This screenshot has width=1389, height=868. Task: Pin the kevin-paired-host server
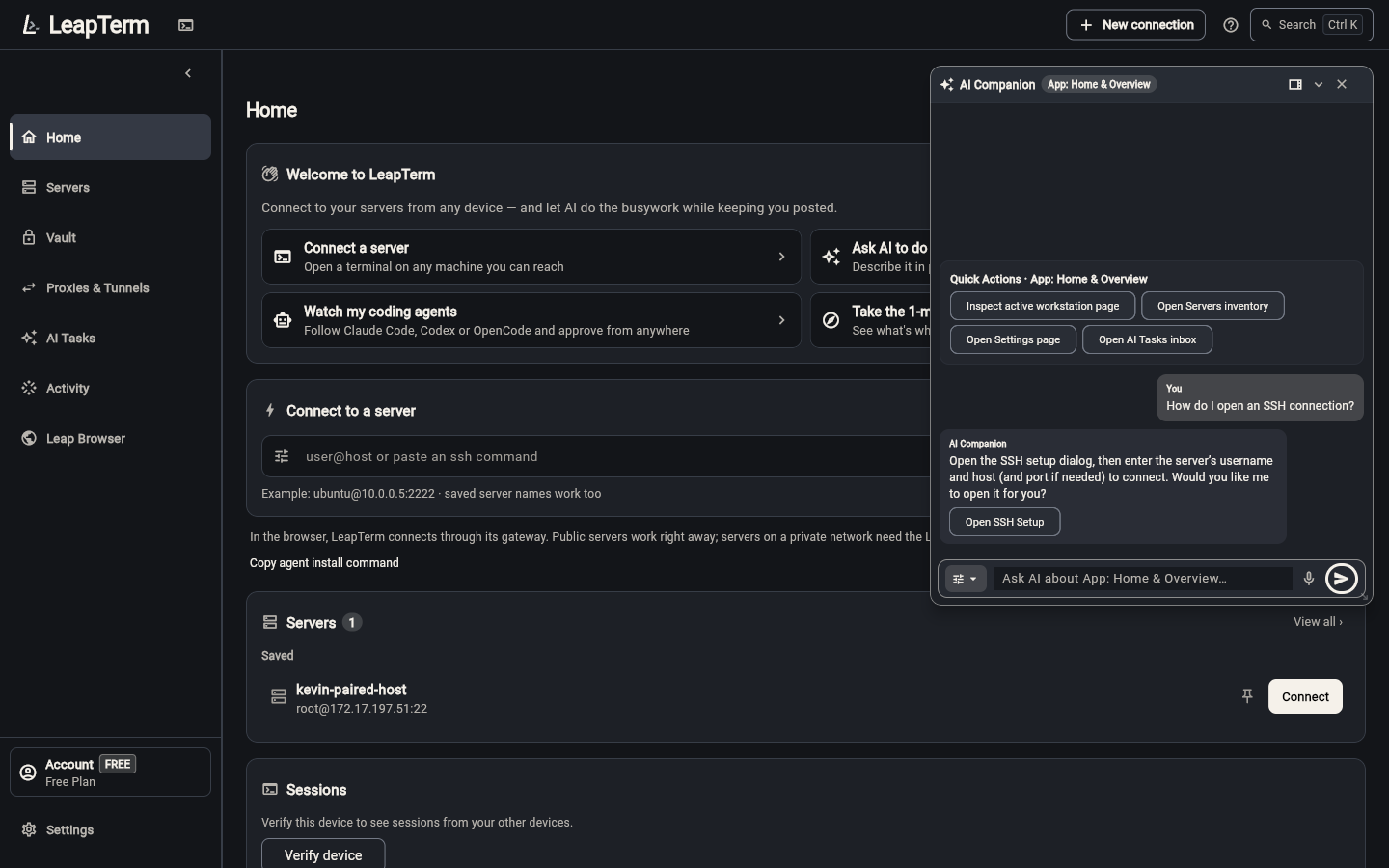[x=1247, y=696]
